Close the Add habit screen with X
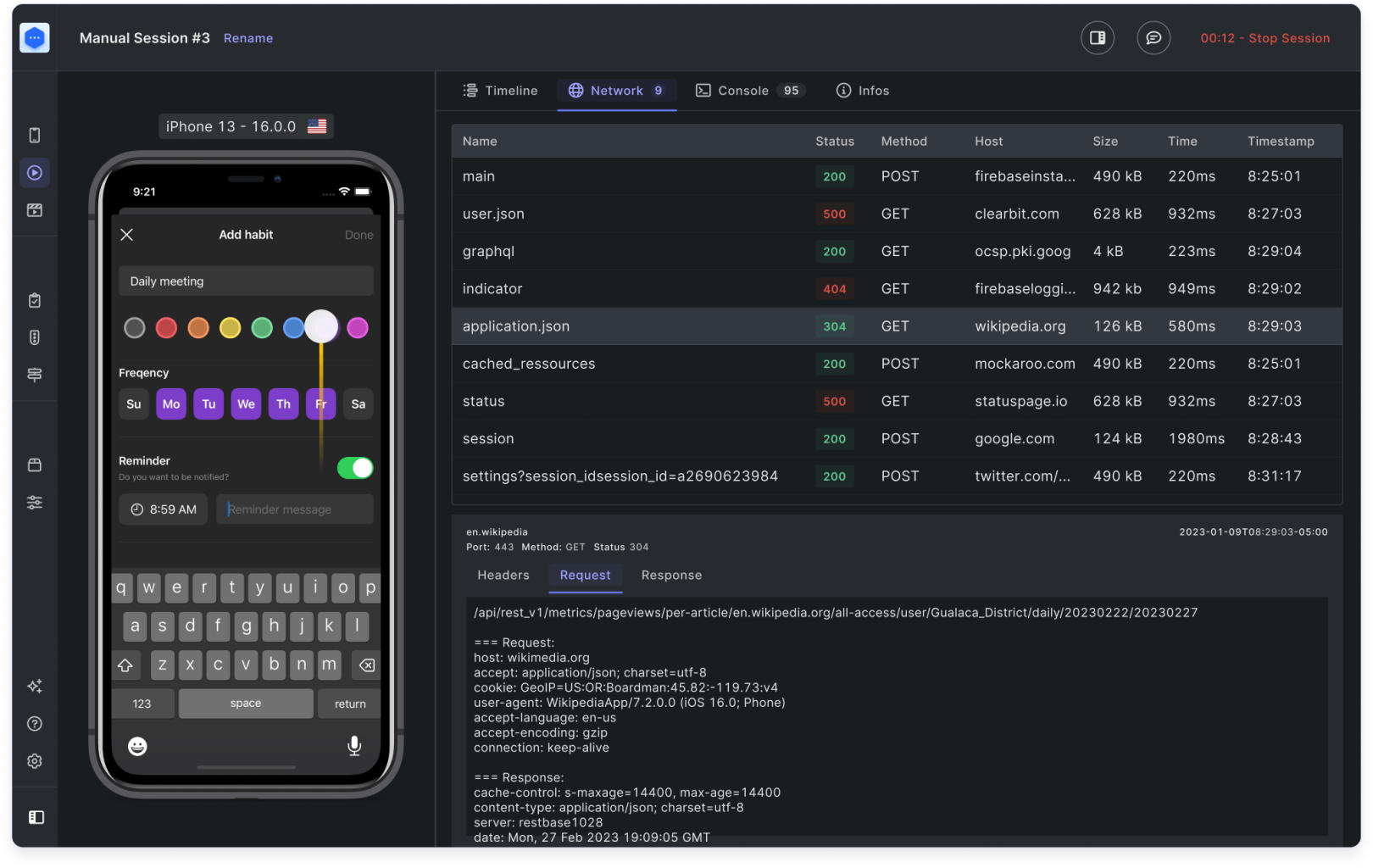This screenshot has height=868, width=1373. (x=127, y=235)
